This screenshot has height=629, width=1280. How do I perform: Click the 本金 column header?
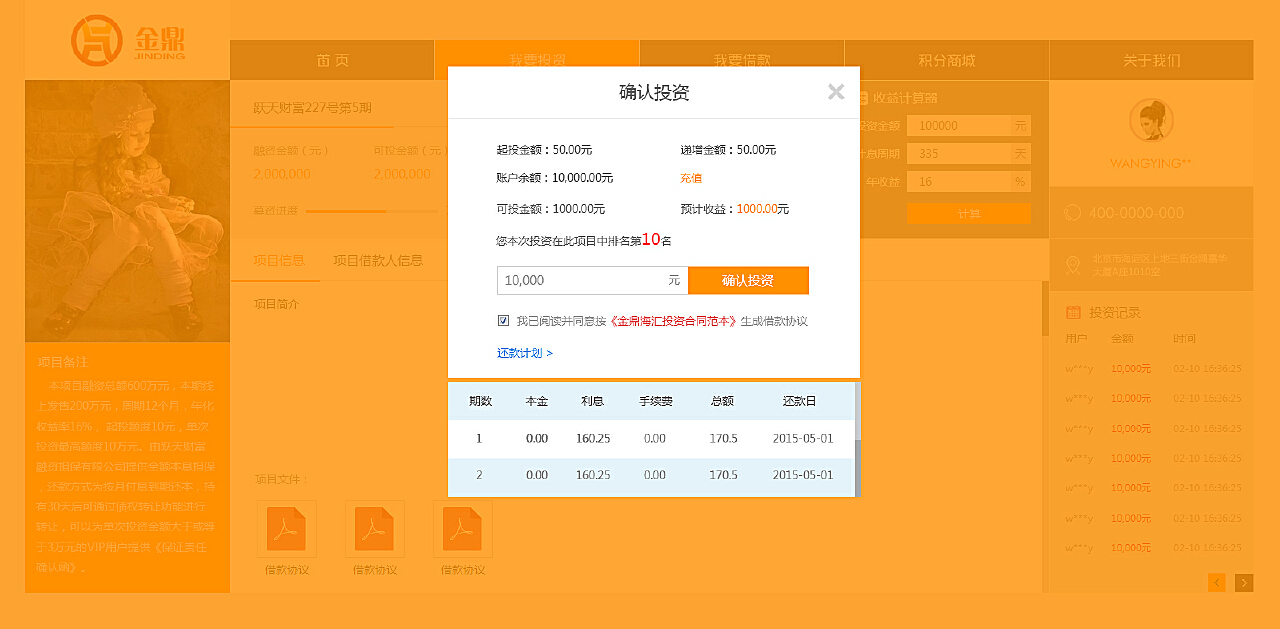click(x=537, y=401)
